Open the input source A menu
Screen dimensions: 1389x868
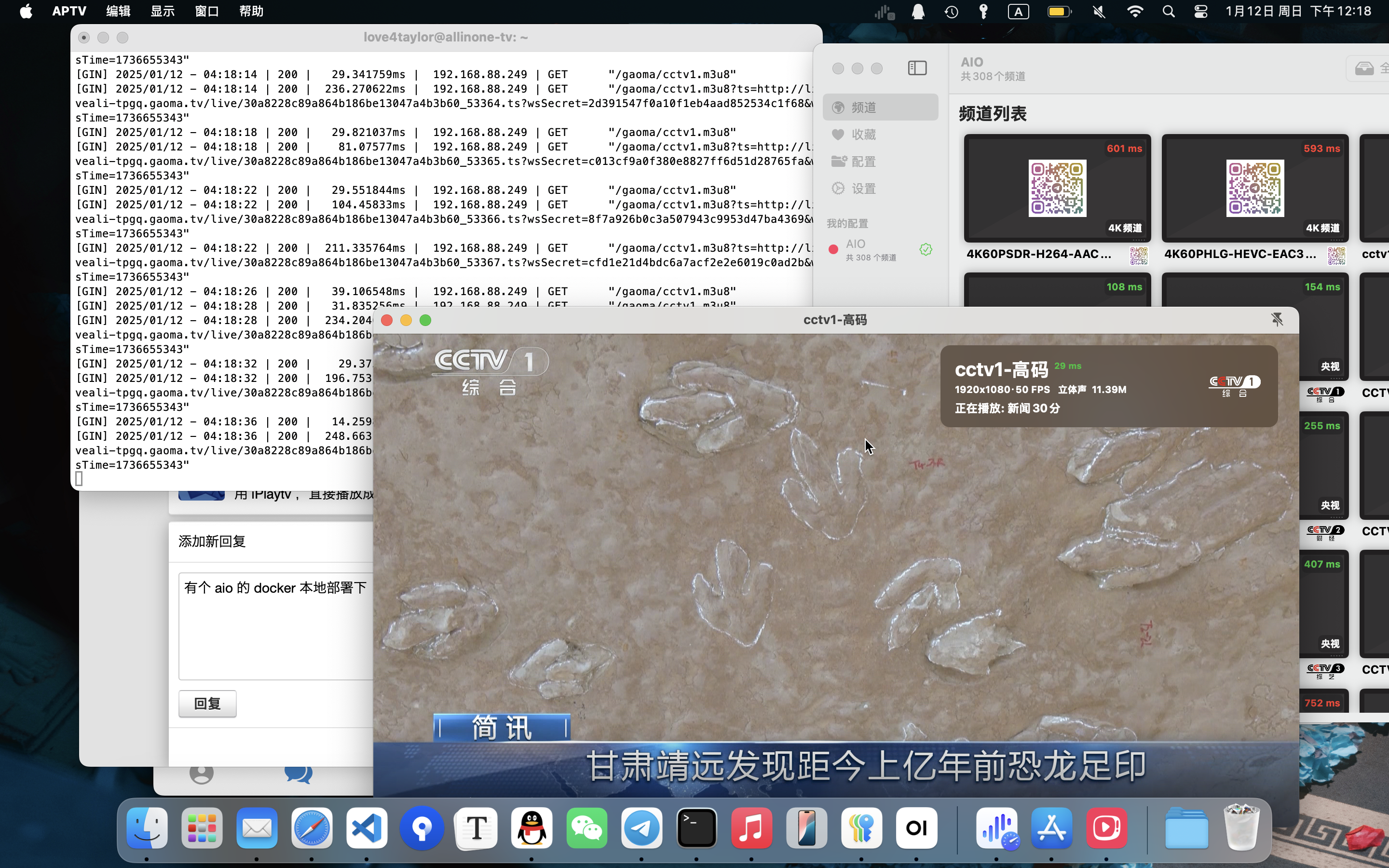(1018, 12)
